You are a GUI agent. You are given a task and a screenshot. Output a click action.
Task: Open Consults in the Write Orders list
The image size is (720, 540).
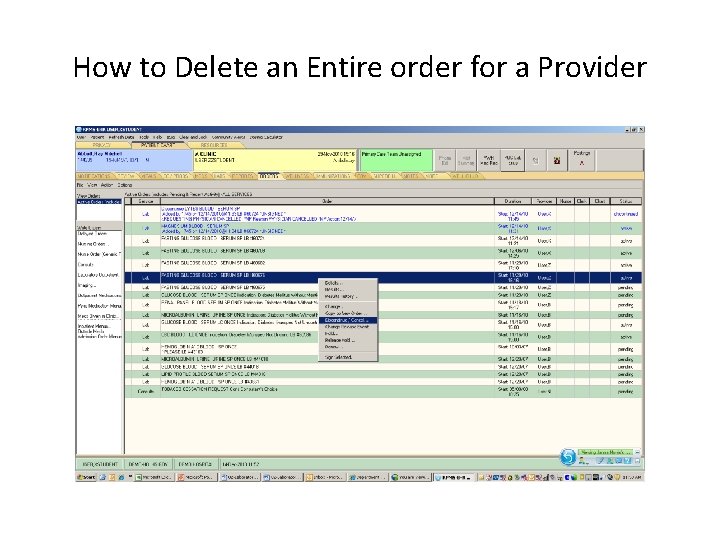(x=86, y=264)
